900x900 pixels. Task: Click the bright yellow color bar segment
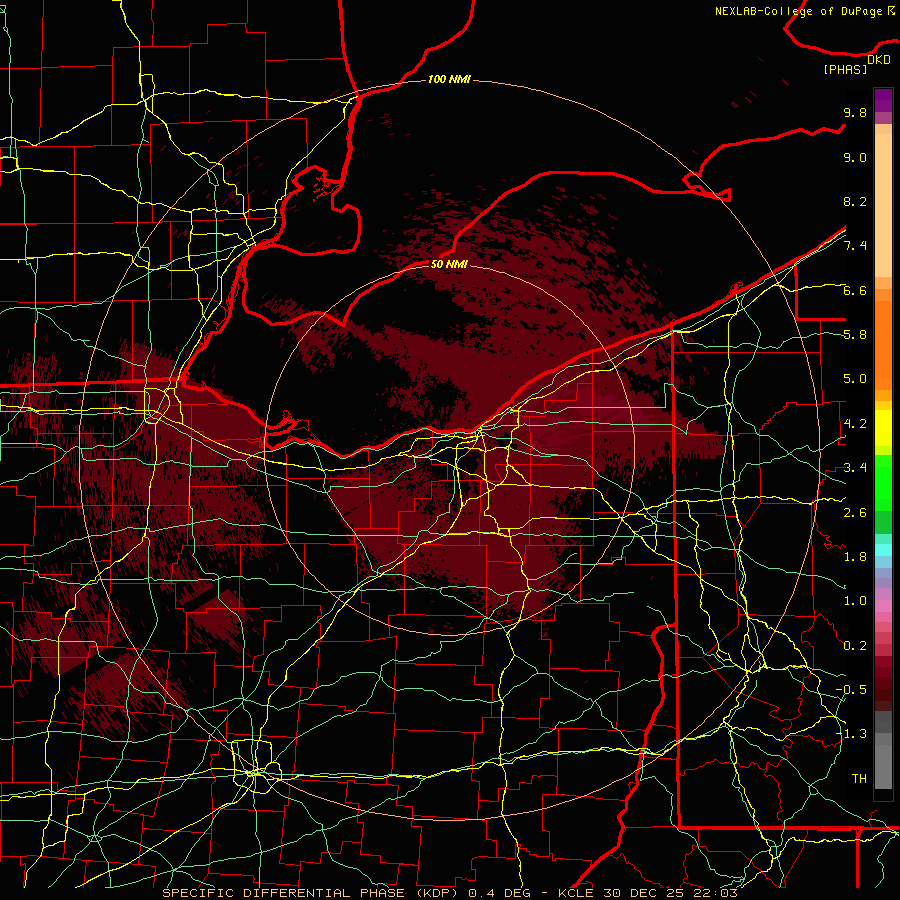tap(883, 428)
